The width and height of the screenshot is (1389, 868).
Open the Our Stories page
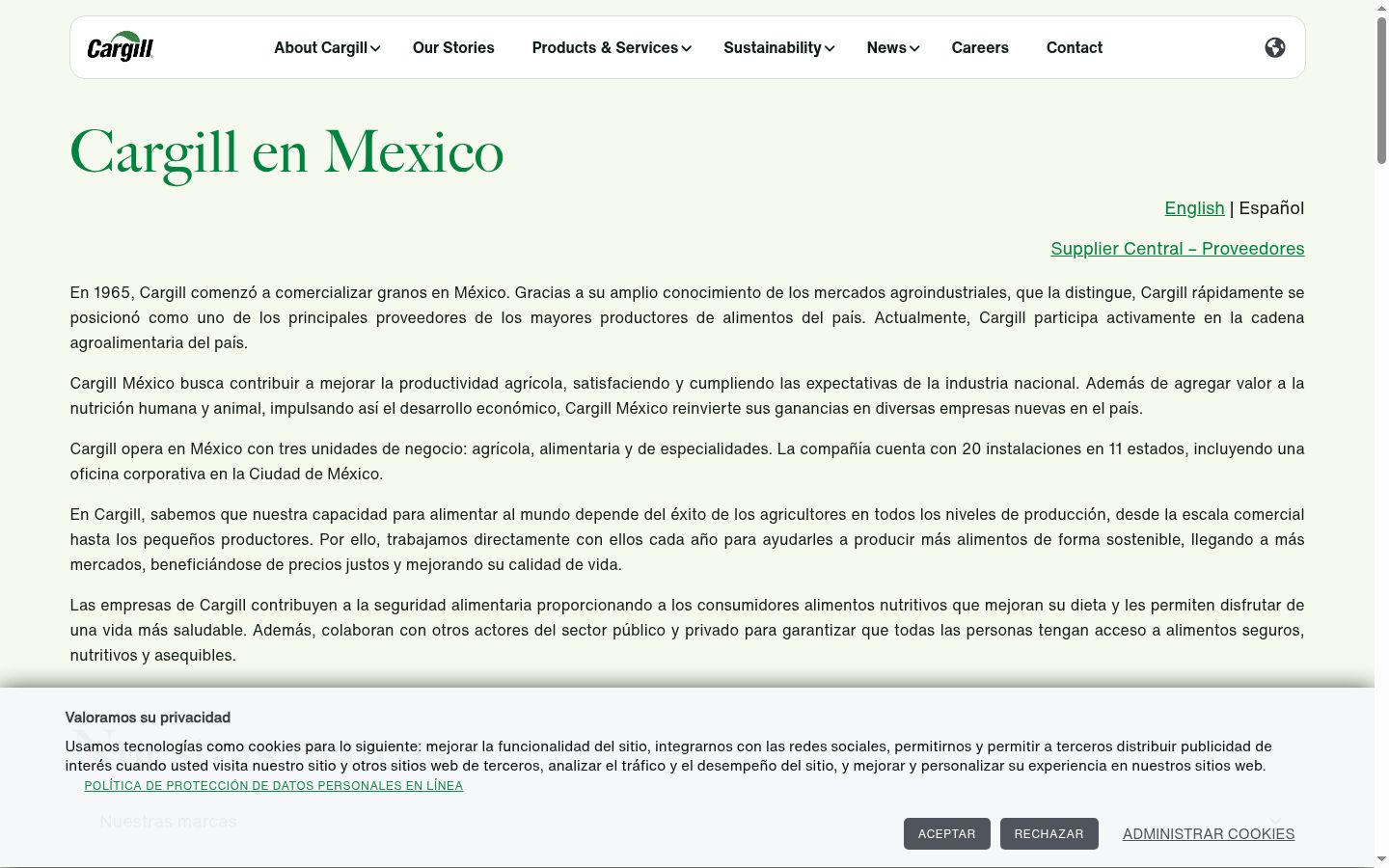[x=453, y=47]
